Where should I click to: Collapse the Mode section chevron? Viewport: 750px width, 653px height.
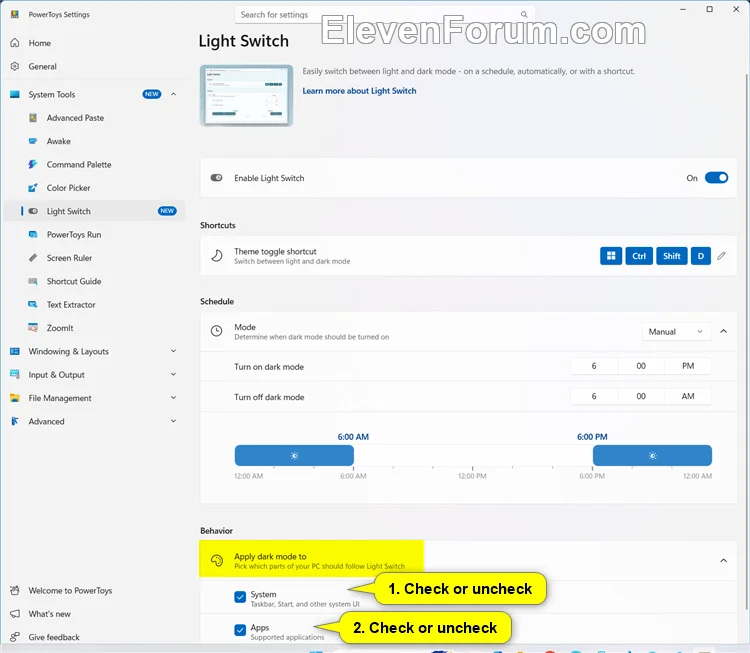click(x=723, y=331)
